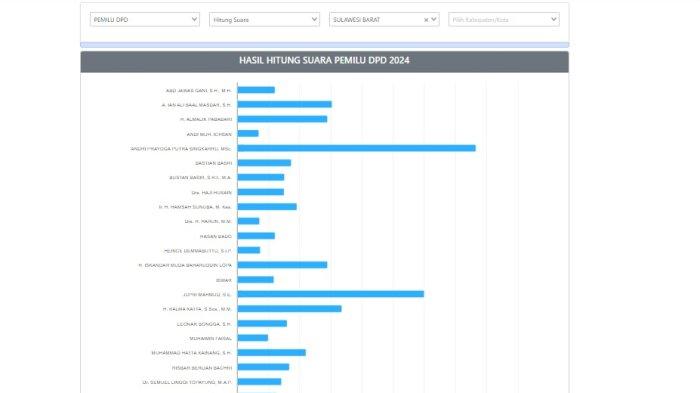Expand the Hitung Suara dropdown
700x393 pixels.
point(264,19)
